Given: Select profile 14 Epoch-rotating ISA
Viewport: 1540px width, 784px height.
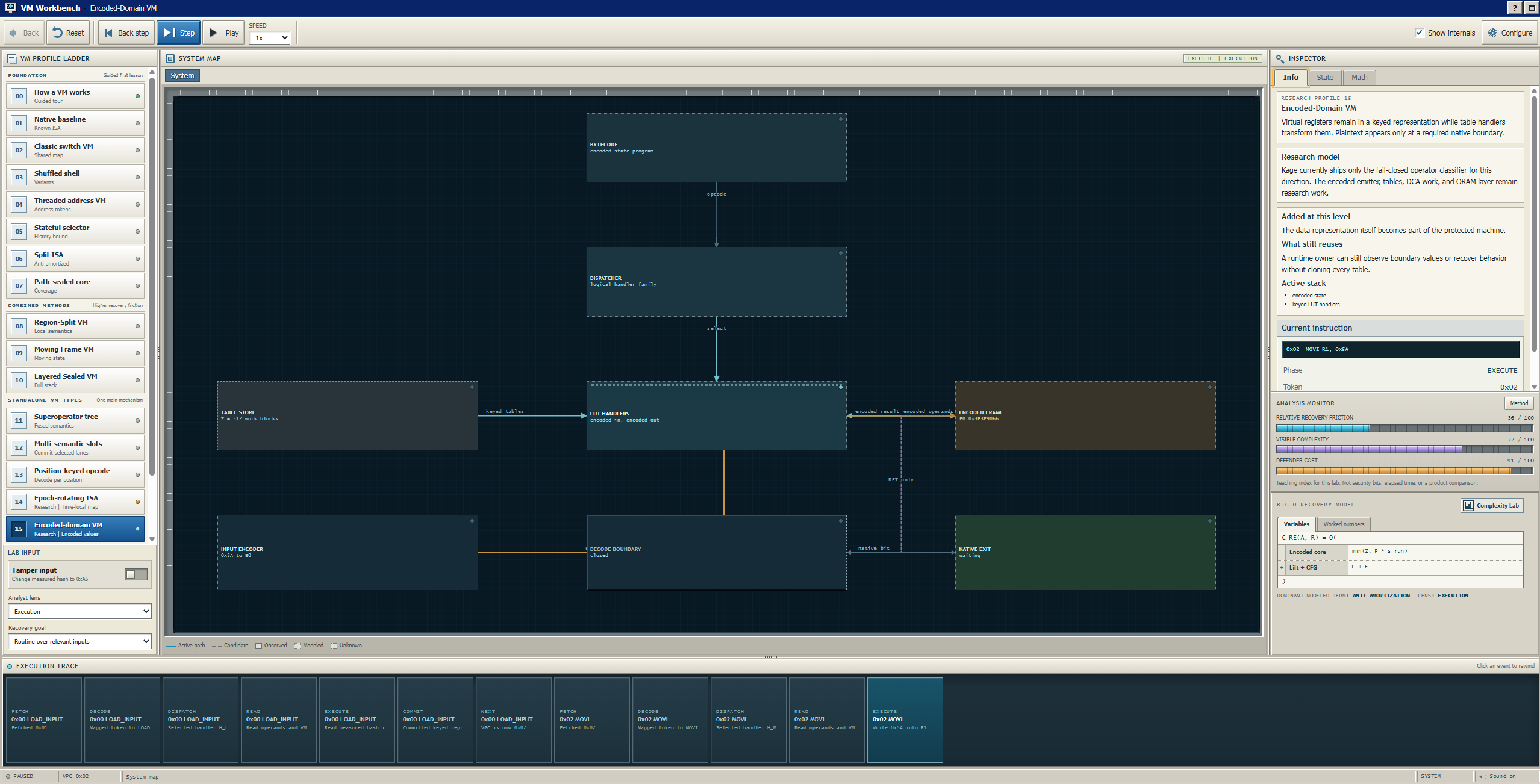Looking at the screenshot, I should coord(75,502).
